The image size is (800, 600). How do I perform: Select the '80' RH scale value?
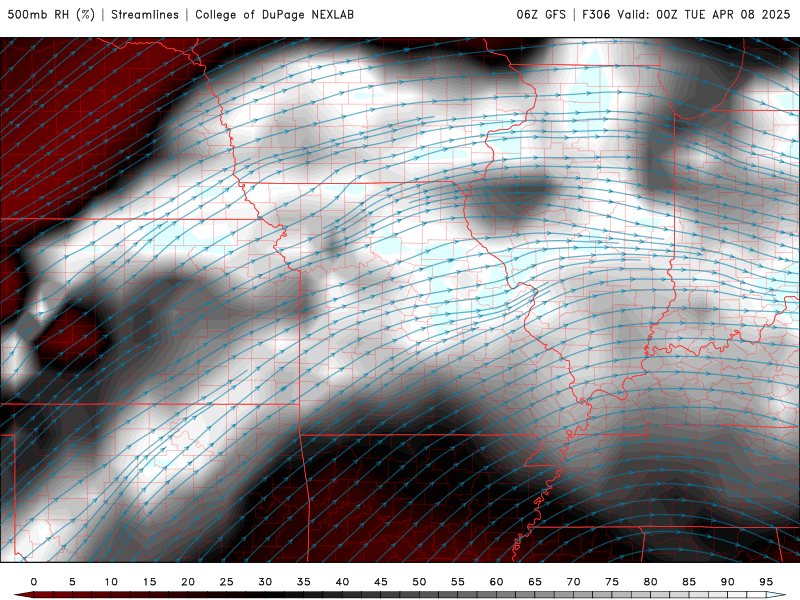[x=651, y=582]
